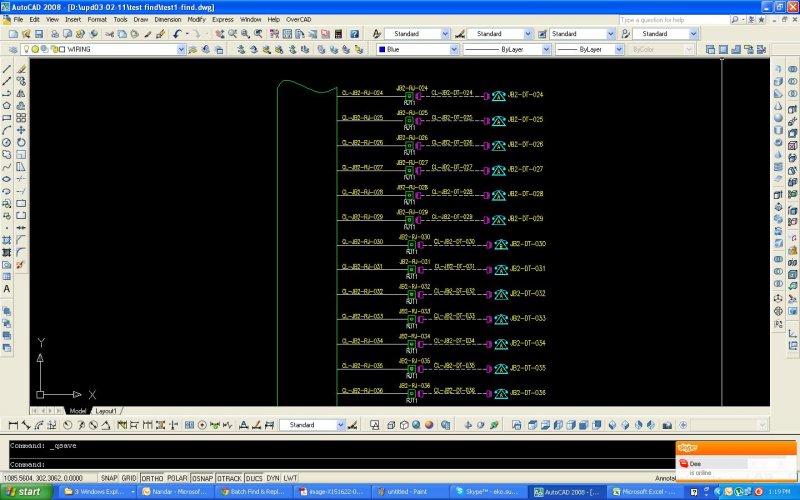The image size is (800, 500).
Task: Select the Spline draw tool
Action: tap(7, 167)
